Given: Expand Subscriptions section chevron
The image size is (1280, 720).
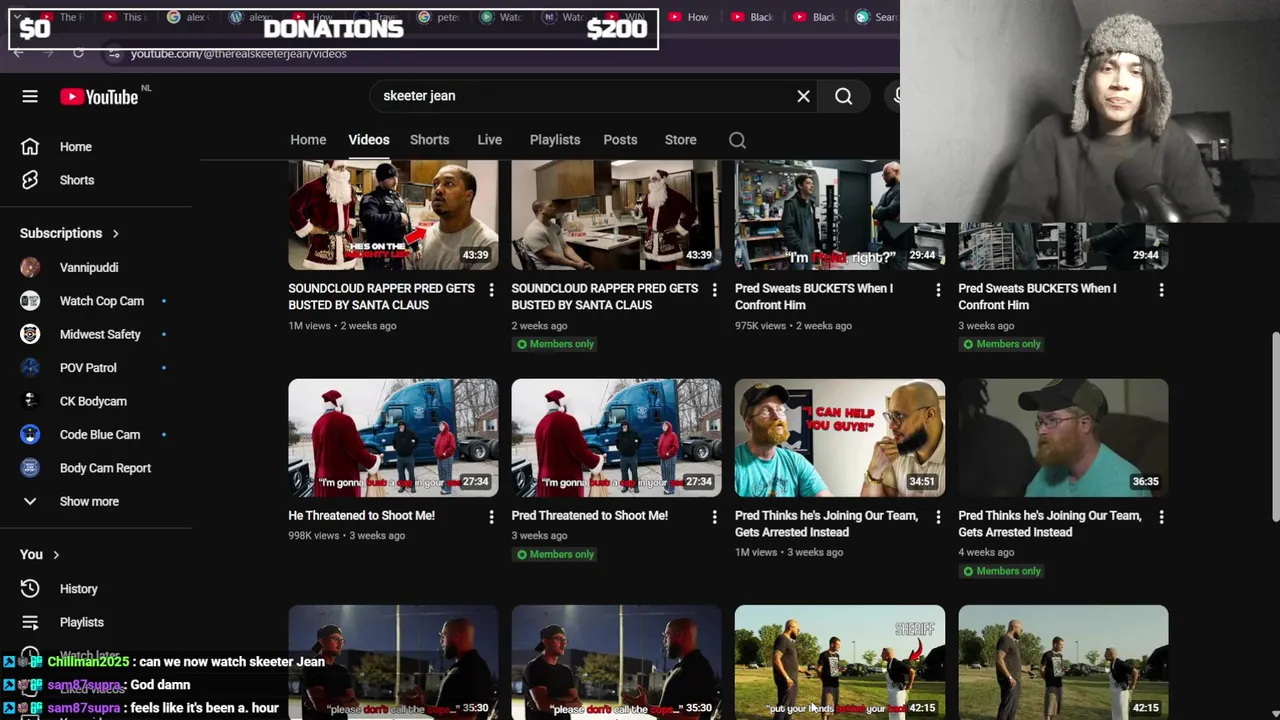Looking at the screenshot, I should point(115,233).
